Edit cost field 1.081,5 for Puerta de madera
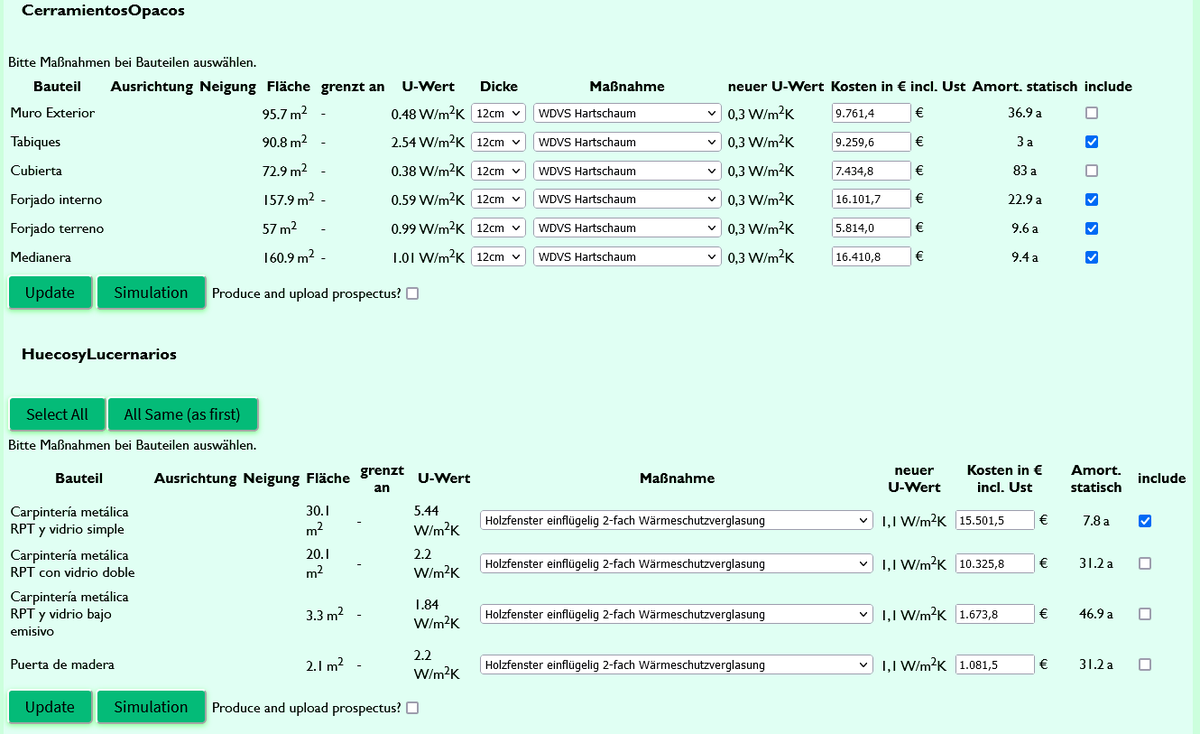 tap(995, 664)
